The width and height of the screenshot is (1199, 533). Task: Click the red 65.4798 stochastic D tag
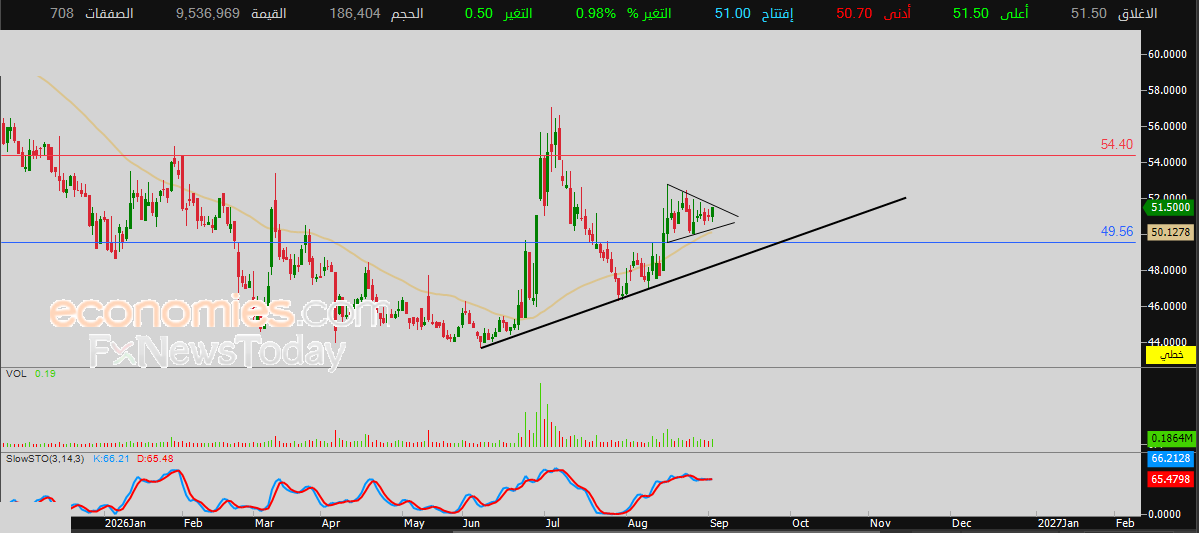(x=1171, y=479)
